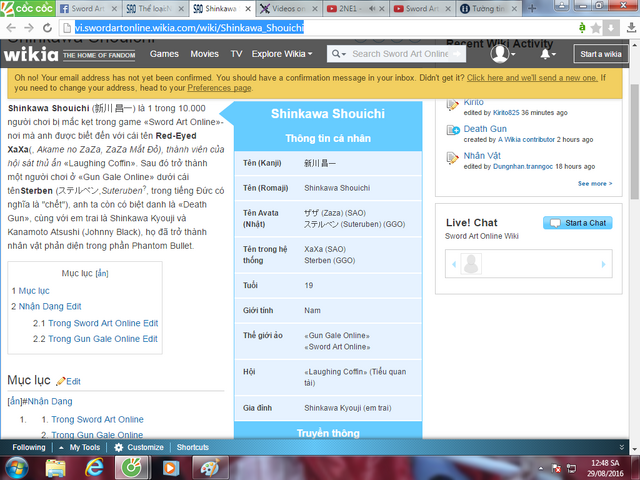The width and height of the screenshot is (640, 480).
Task: Jump to 2.1 Trong Sword Art Online
Action: coord(103,323)
